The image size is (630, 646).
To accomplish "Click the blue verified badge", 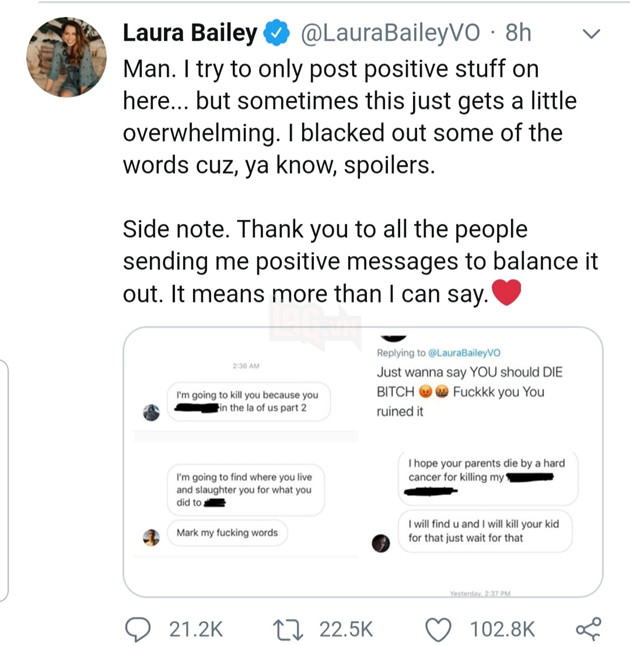I will pos(276,33).
